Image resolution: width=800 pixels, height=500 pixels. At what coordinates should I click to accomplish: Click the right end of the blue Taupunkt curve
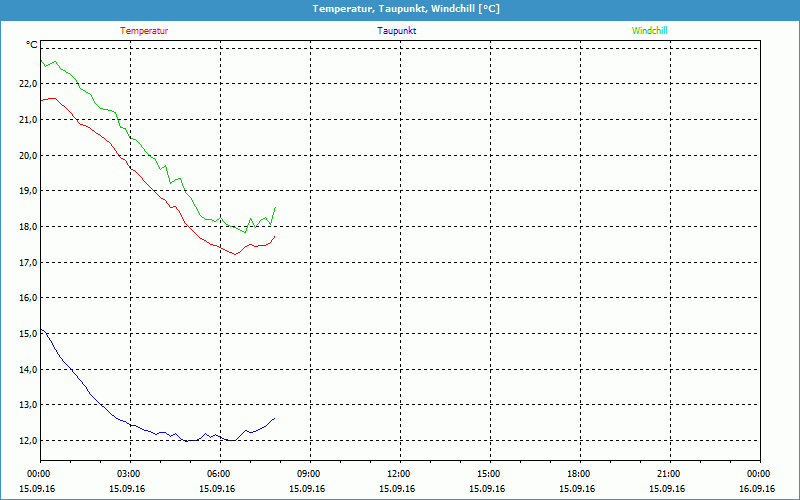274,418
